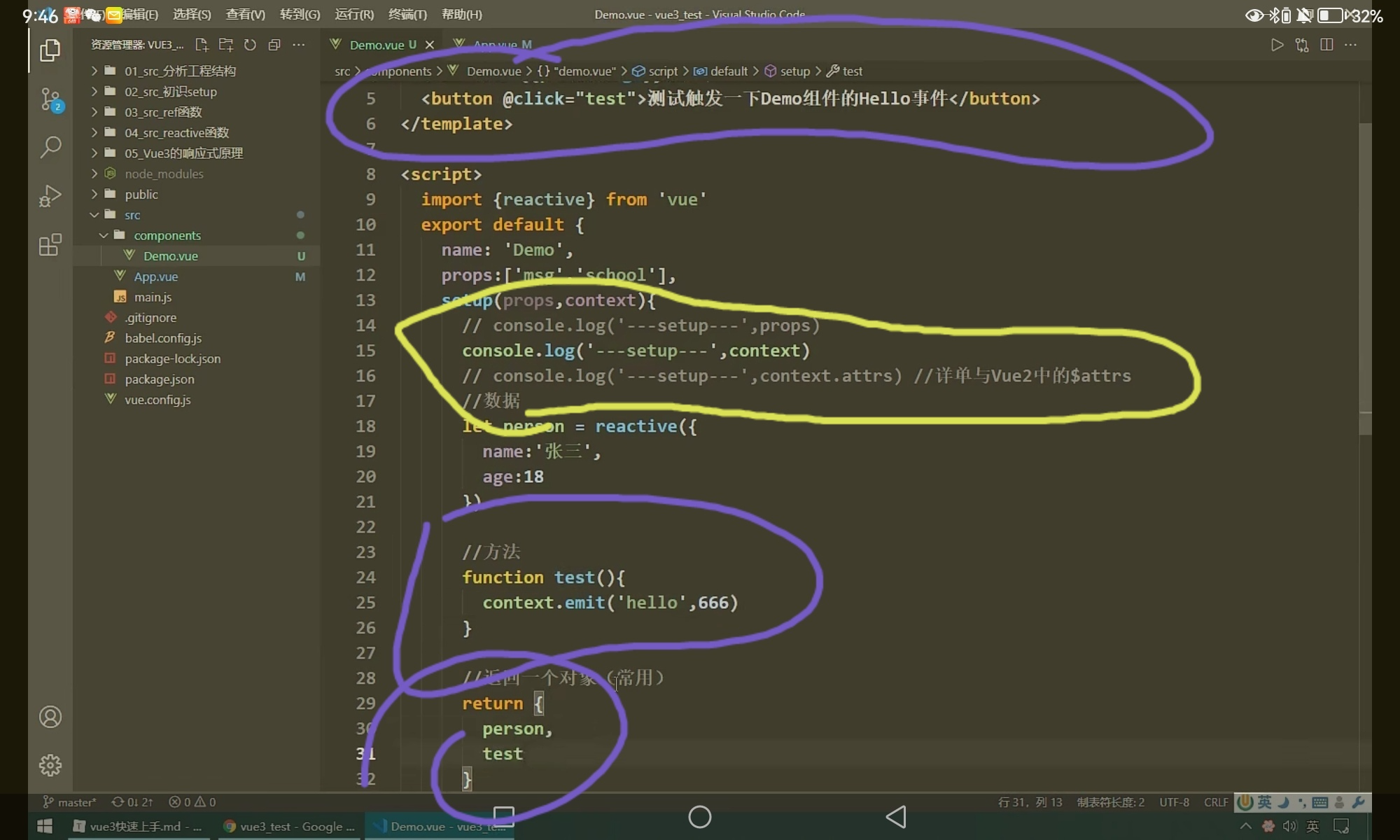Click the editor vertical scrollbar
Image resolution: width=1400 pixels, height=840 pixels.
[x=1365, y=280]
